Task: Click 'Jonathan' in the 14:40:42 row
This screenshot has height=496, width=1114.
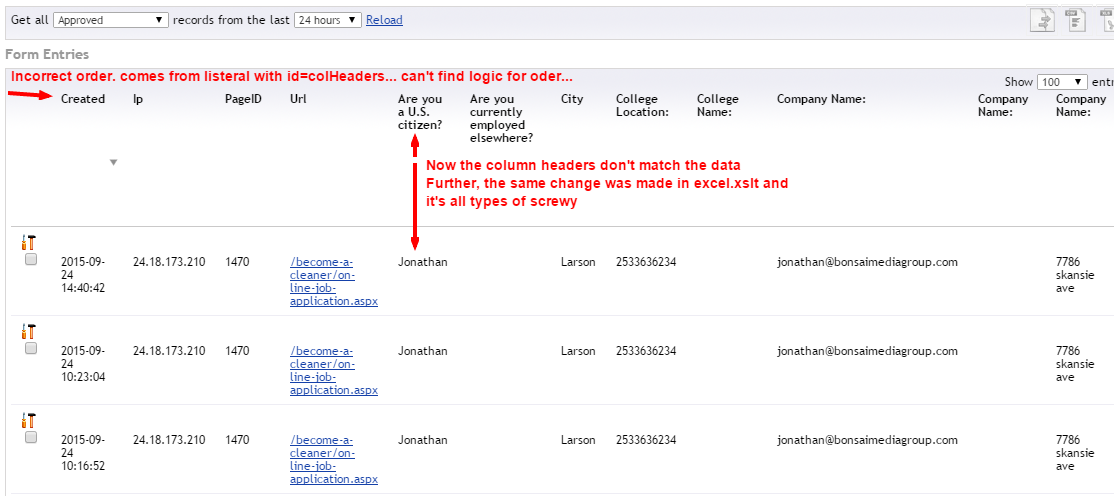Action: pos(423,262)
